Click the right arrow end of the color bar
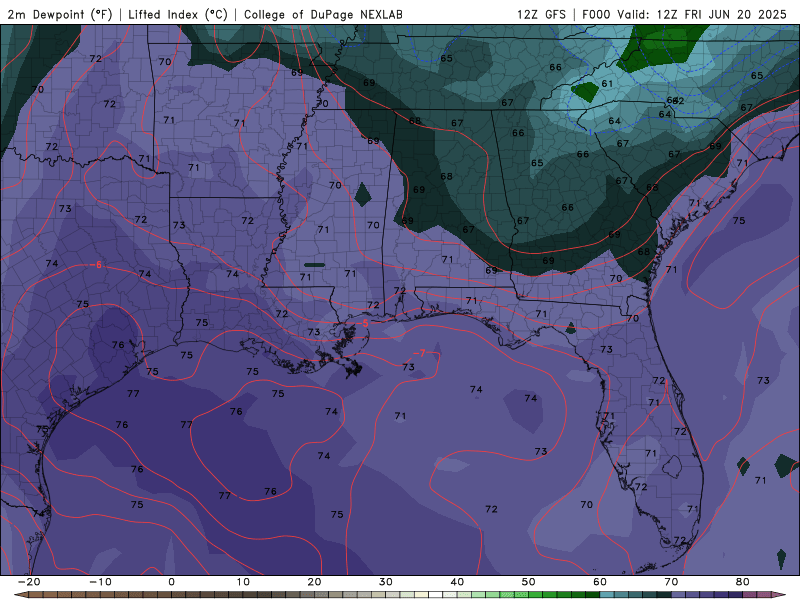Screen dimensions: 800x600 coord(780,594)
